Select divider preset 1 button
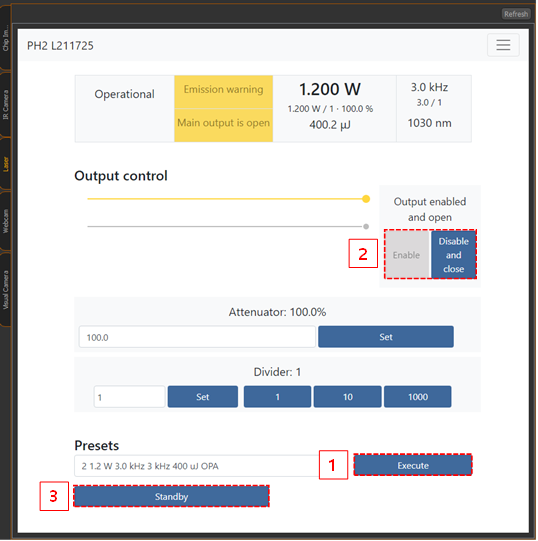This screenshot has height=541, width=538. [277, 397]
